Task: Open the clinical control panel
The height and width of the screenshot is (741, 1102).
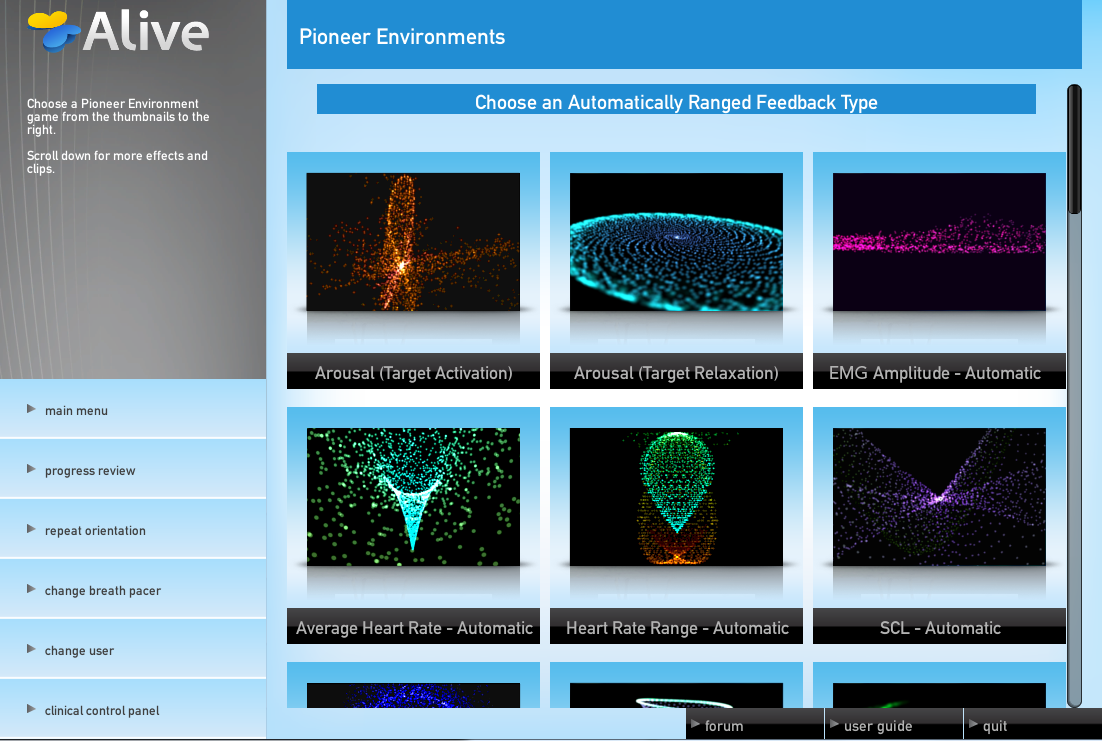Action: tap(102, 711)
